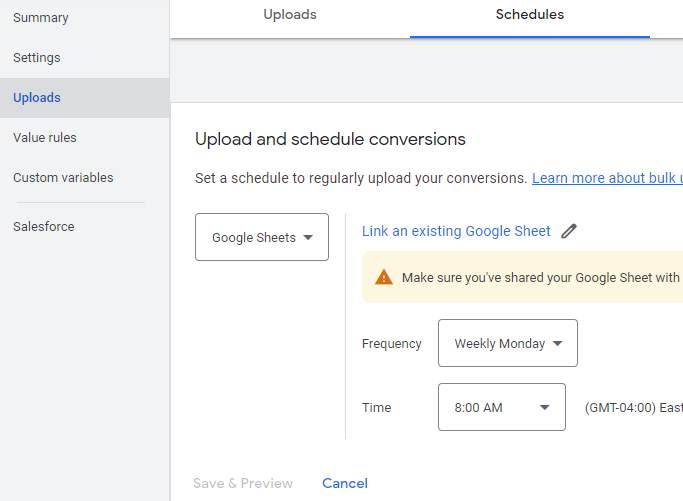Expand the Weekly Monday frequency dropdown
This screenshot has width=683, height=501.
point(508,343)
